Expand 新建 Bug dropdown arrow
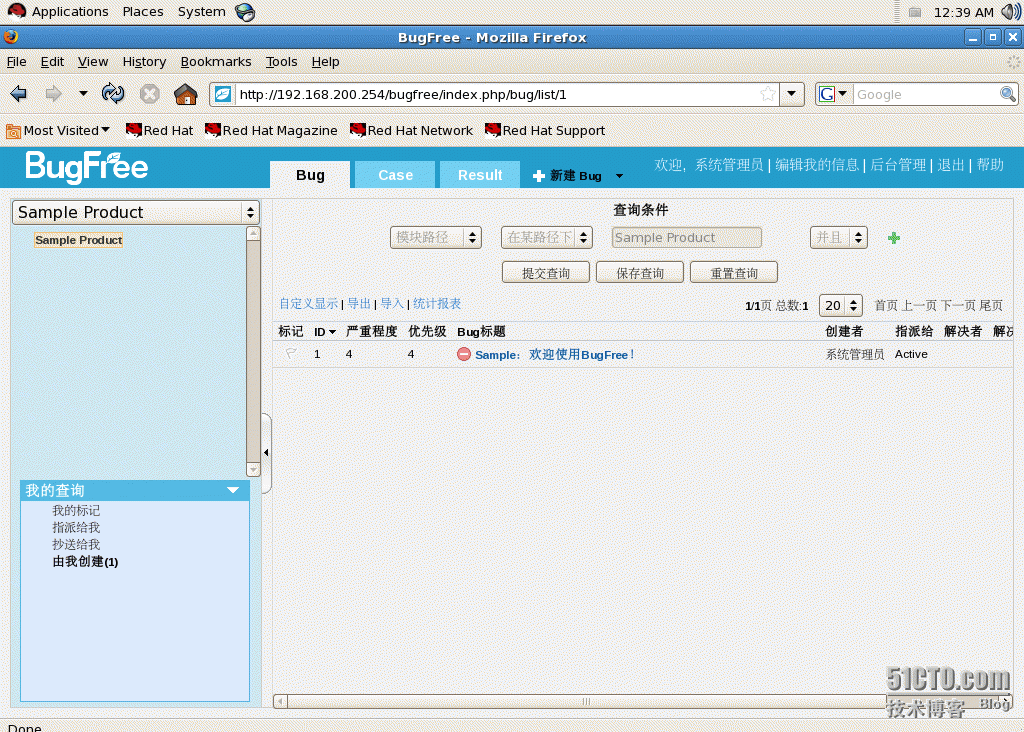This screenshot has height=732, width=1024. 619,176
